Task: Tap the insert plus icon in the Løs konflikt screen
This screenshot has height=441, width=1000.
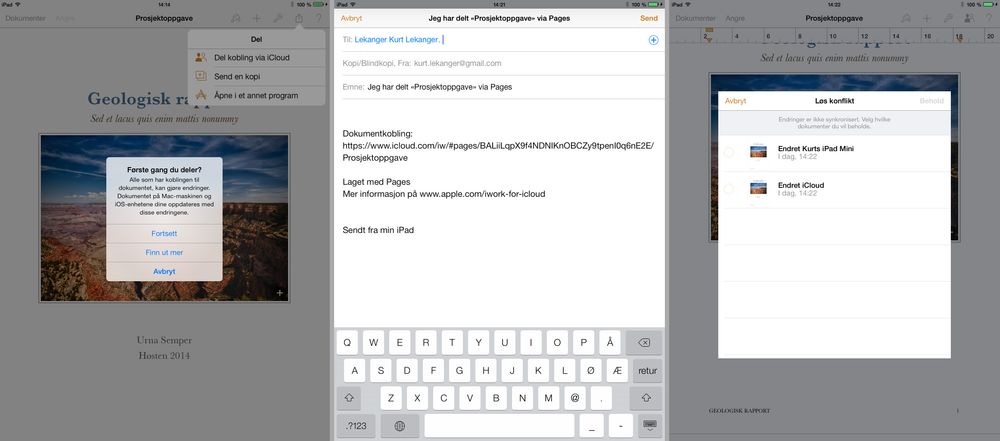Action: 927,19
